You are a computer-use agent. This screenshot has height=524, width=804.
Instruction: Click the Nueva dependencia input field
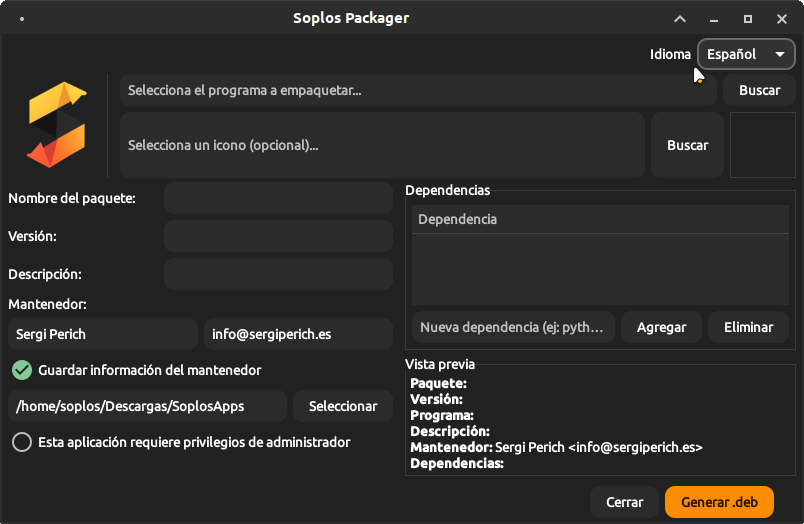tap(513, 327)
